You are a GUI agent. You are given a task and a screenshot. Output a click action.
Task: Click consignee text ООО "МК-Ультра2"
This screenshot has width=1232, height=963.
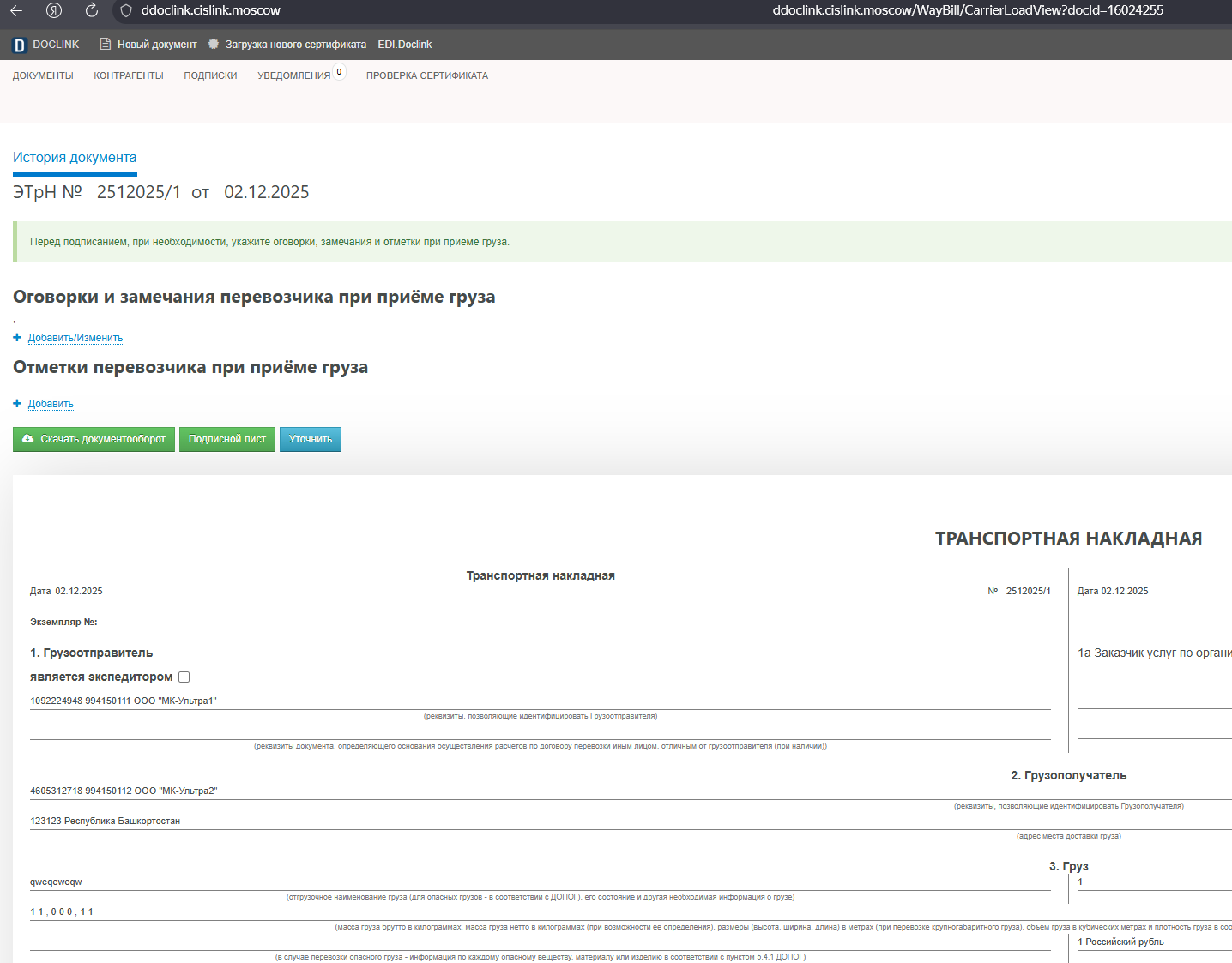pyautogui.click(x=176, y=791)
